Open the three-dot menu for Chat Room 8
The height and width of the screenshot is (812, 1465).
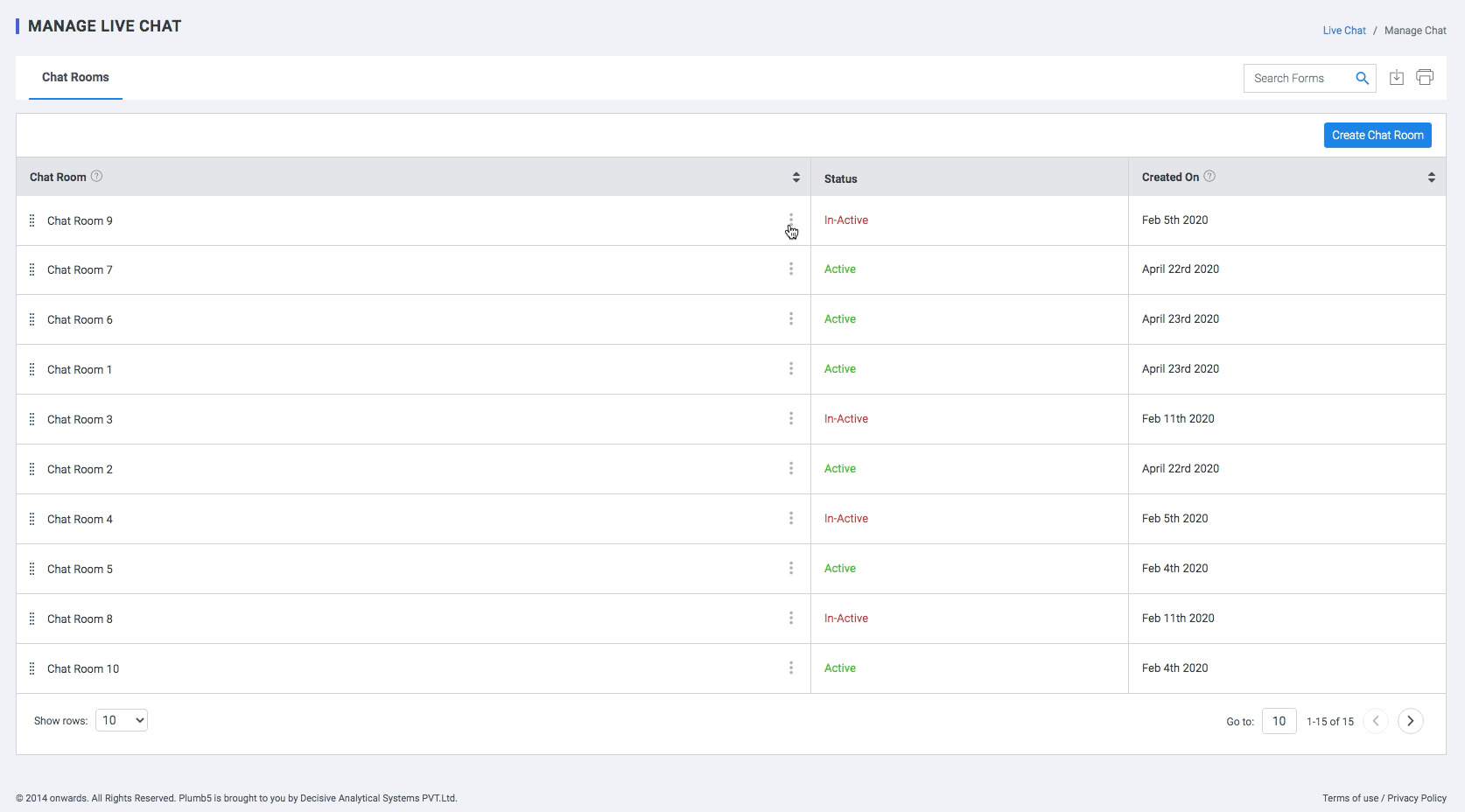(791, 618)
